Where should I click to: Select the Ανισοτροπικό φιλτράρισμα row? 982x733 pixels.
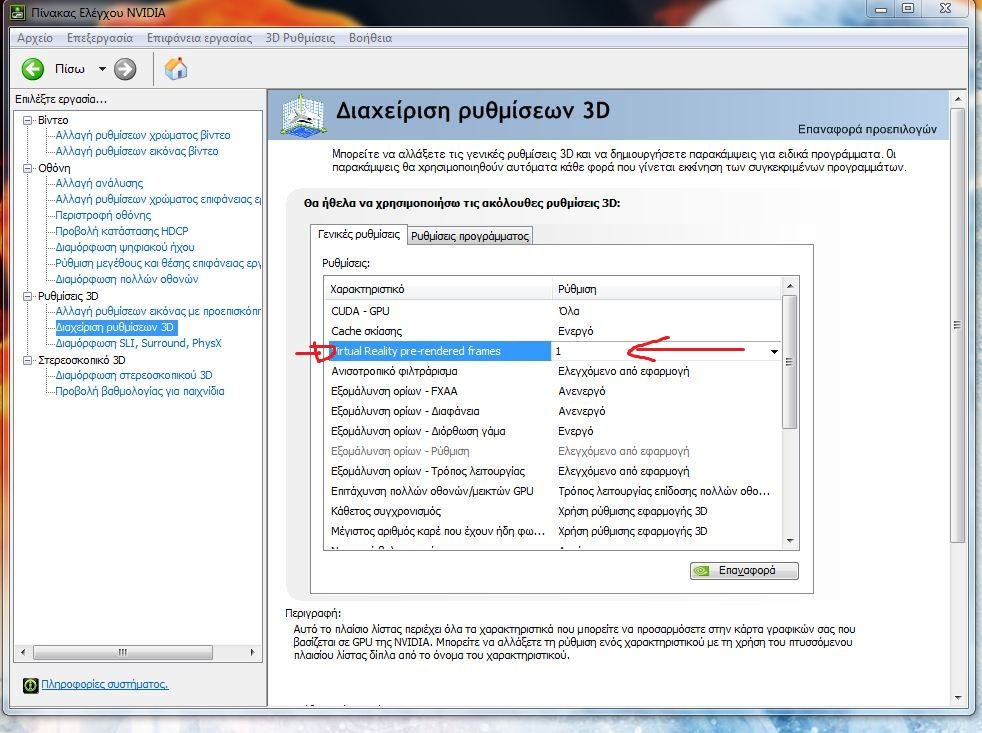click(x=552, y=372)
